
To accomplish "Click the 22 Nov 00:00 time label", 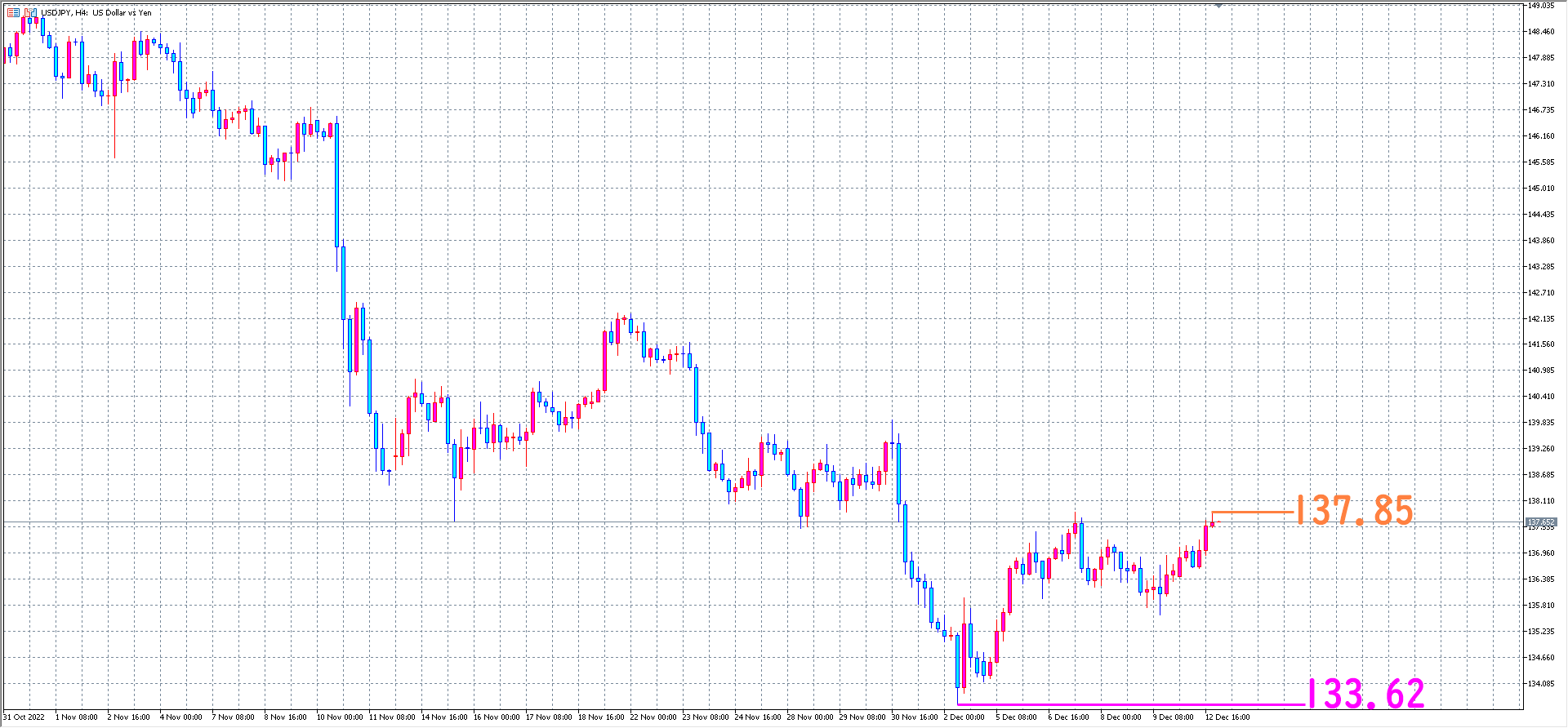I will [x=653, y=717].
